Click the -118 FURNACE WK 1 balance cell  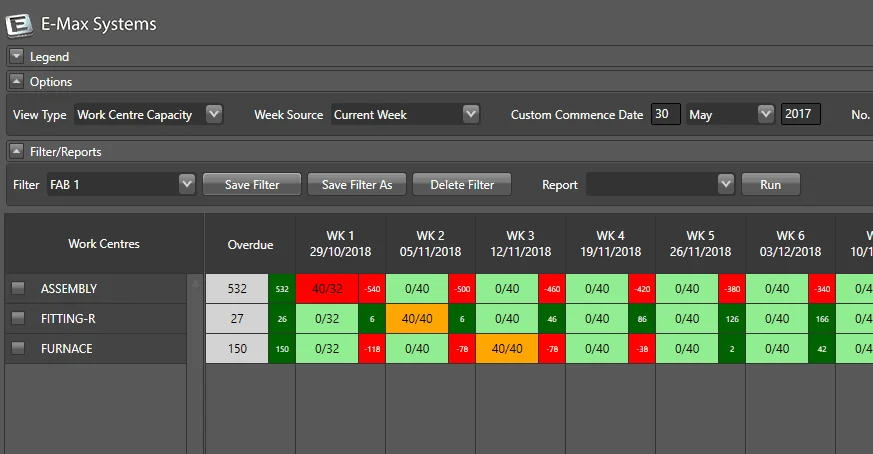(x=372, y=349)
